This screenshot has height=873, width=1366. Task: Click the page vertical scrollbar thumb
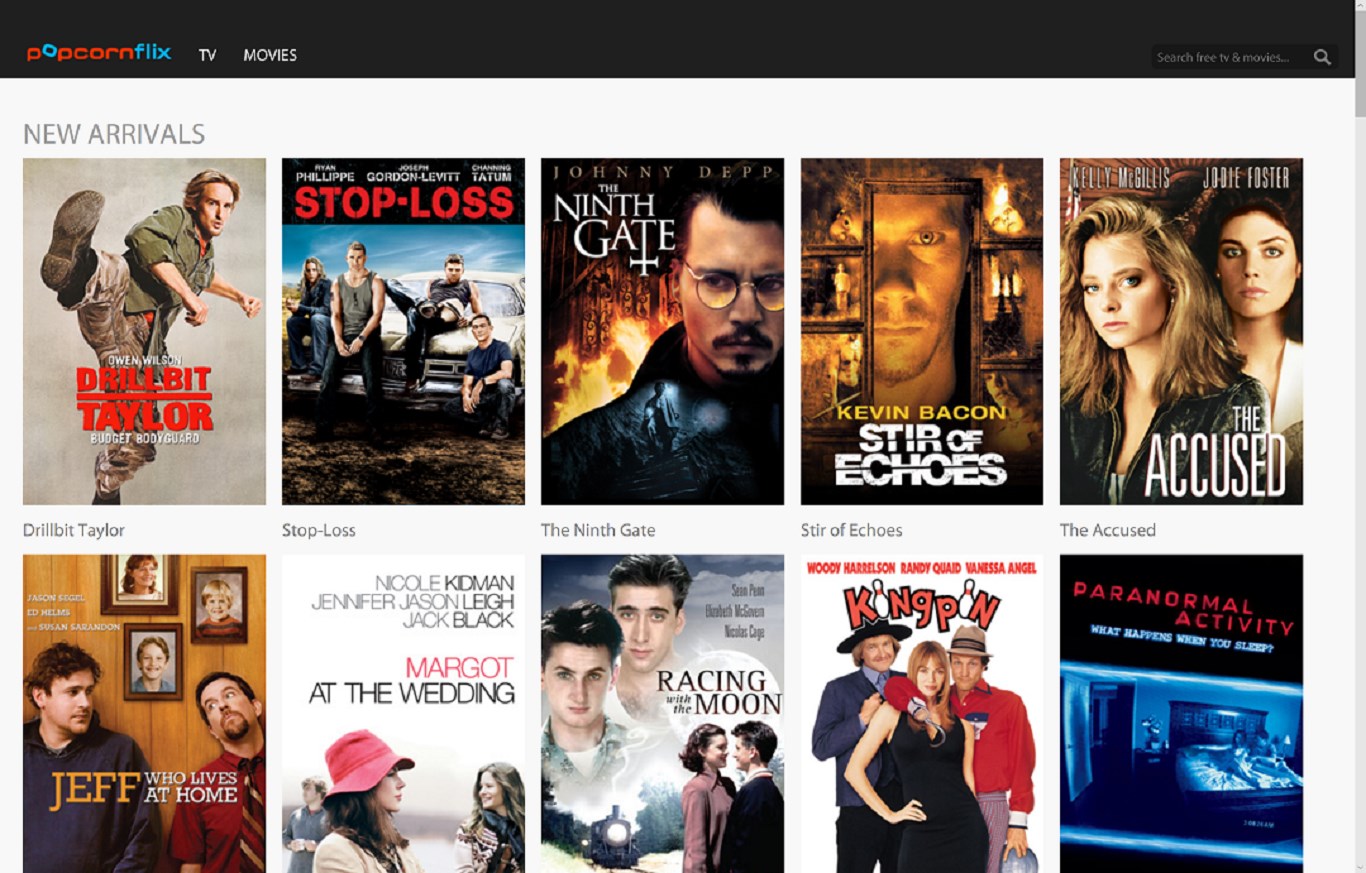click(x=1360, y=62)
